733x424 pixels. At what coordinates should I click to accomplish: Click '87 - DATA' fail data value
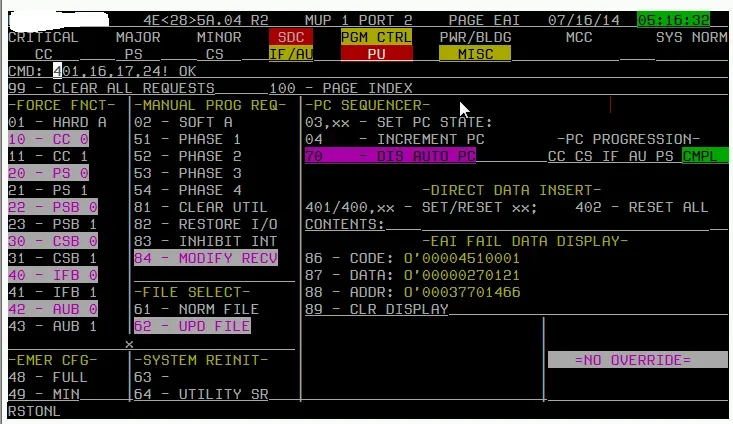tap(462, 275)
